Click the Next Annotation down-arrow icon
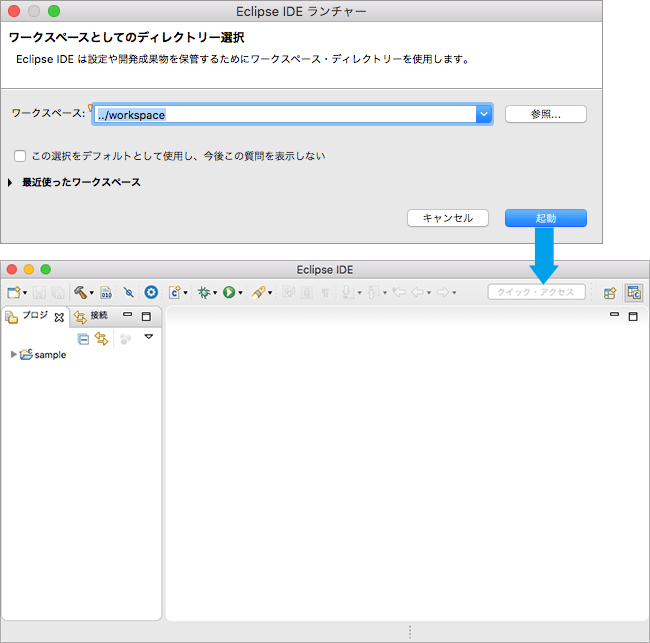This screenshot has height=643, width=650. 347,293
